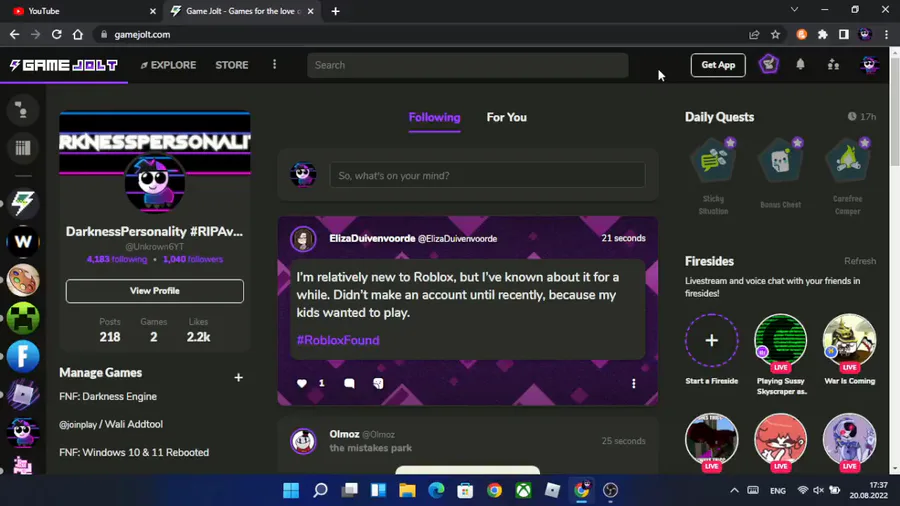Open the 1,040 followers link
This screenshot has height=506, width=900.
pos(193,259)
